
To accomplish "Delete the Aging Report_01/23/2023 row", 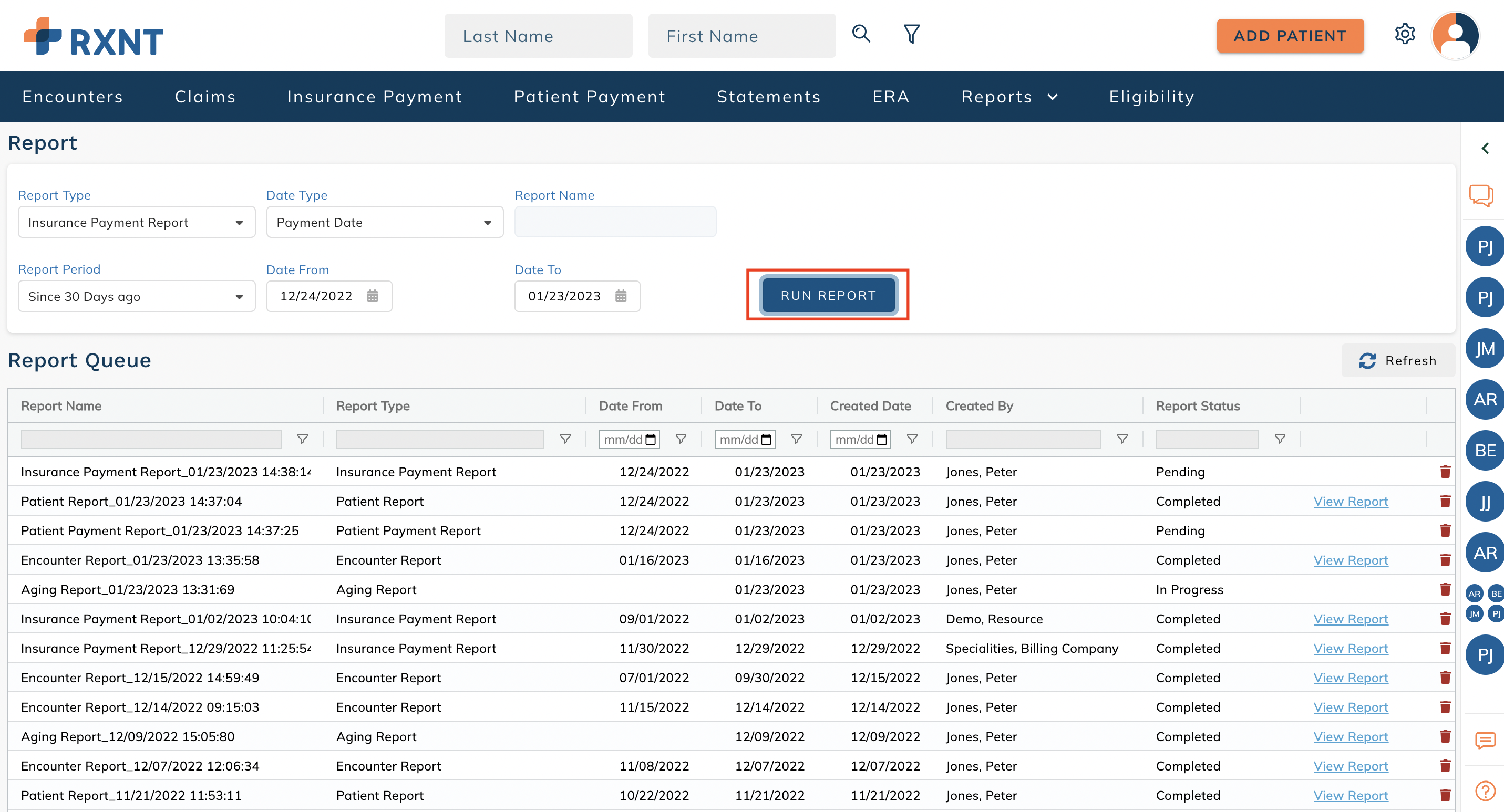I will coord(1445,589).
